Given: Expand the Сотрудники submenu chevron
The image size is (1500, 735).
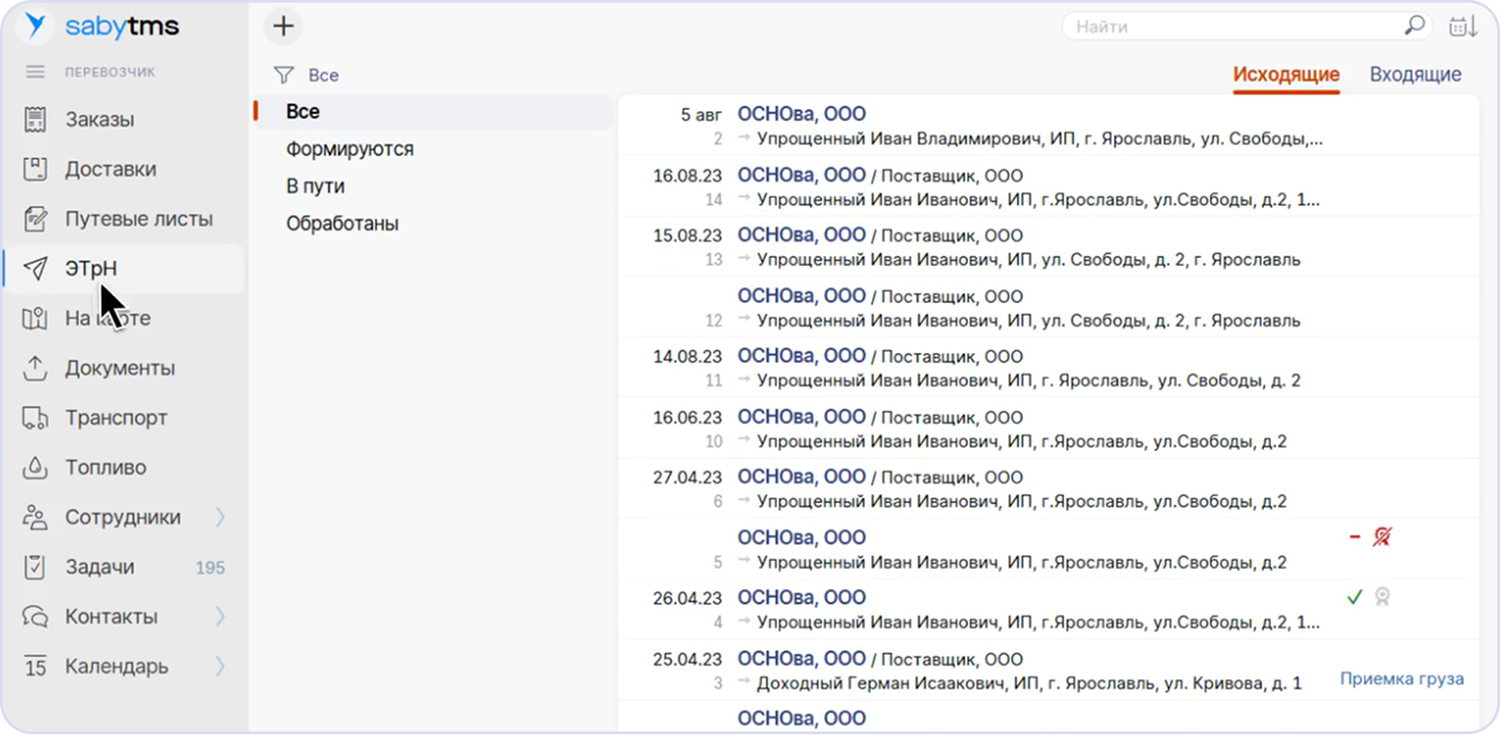Looking at the screenshot, I should point(220,517).
